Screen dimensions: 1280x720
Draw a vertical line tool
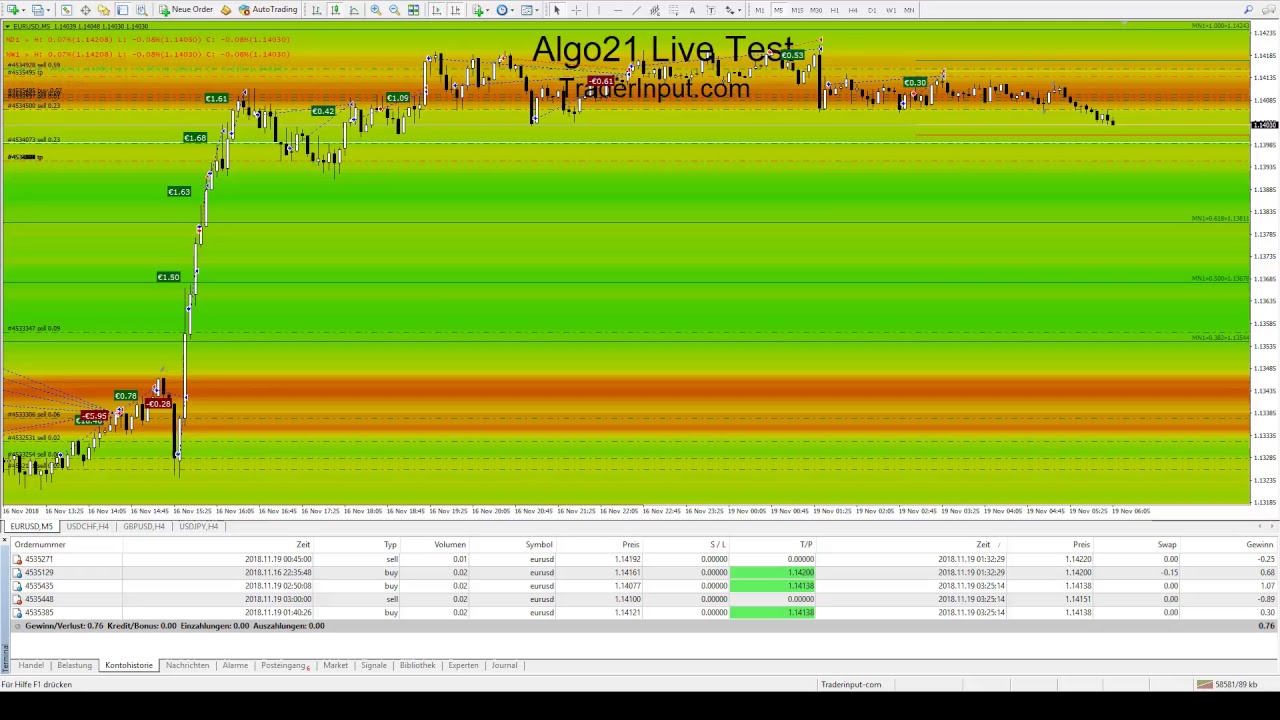click(x=599, y=10)
